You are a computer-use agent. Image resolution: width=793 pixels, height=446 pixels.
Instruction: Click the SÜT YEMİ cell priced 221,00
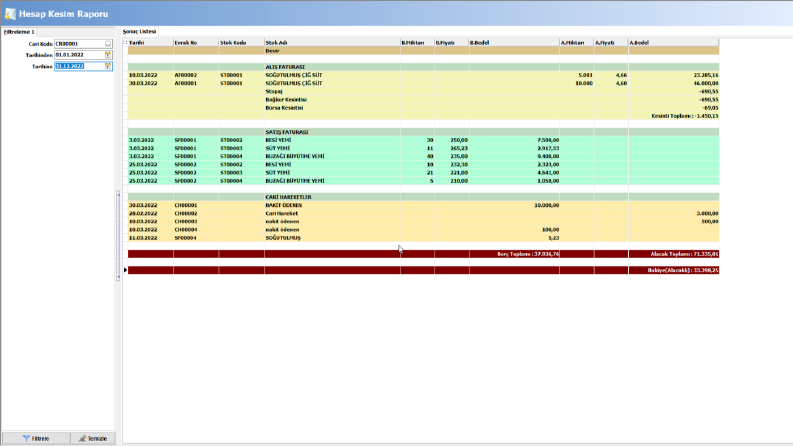click(x=332, y=172)
